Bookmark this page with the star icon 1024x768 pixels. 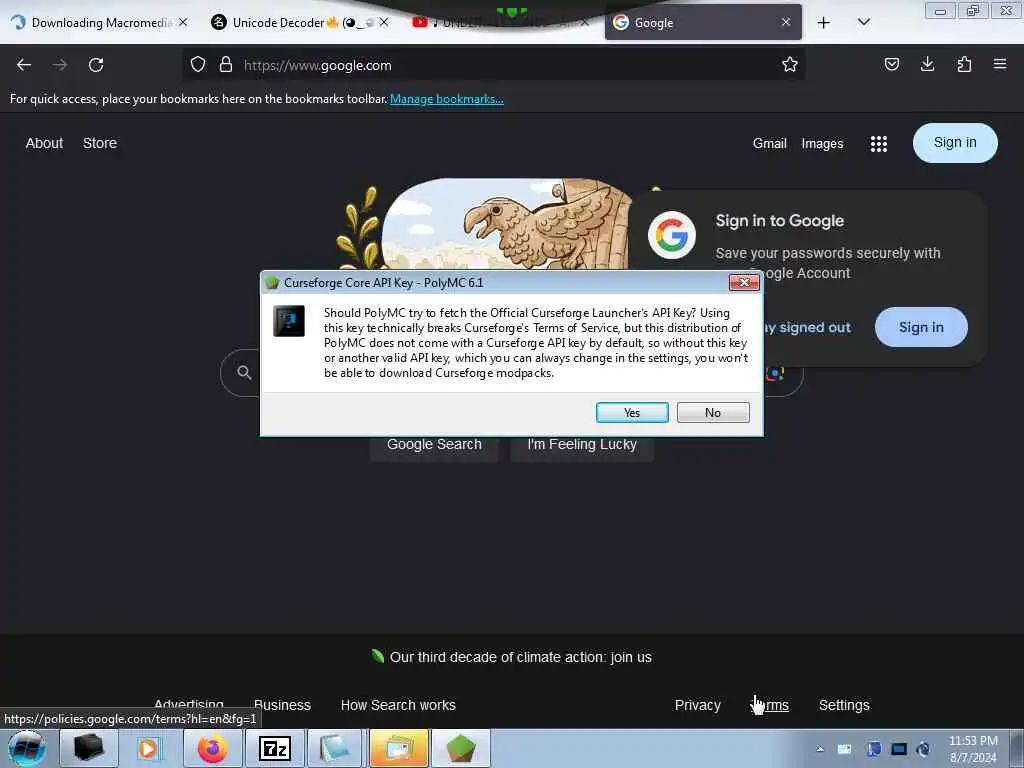[x=790, y=64]
